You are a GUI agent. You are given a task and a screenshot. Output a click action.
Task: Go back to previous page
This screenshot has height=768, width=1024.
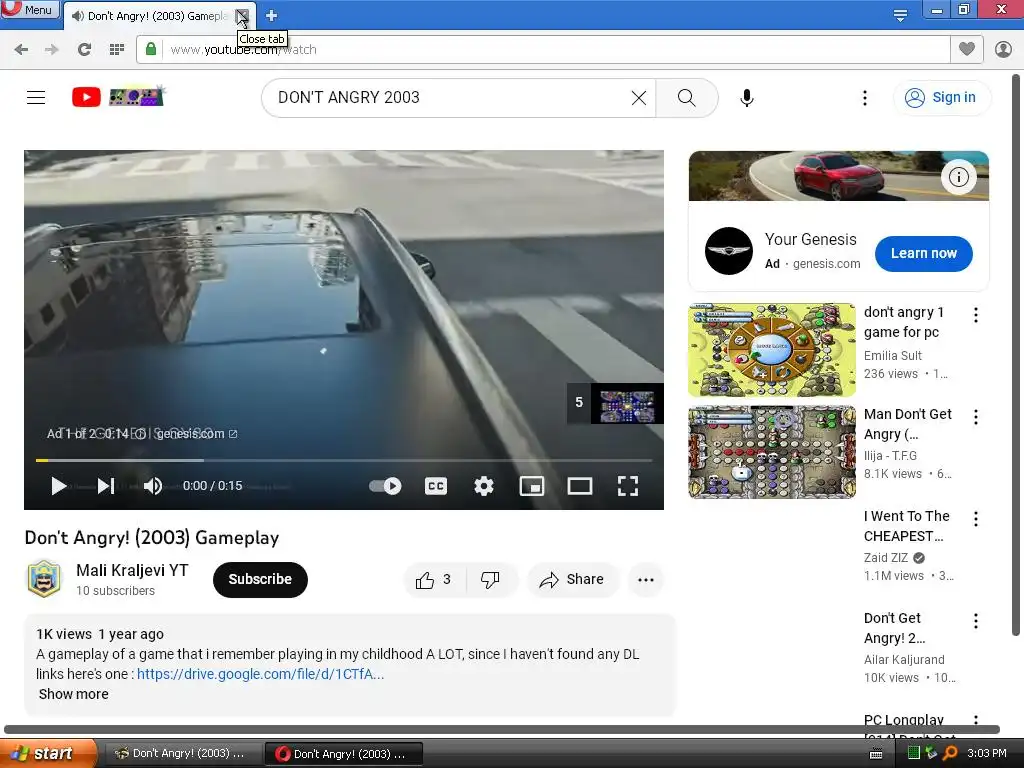coord(21,50)
